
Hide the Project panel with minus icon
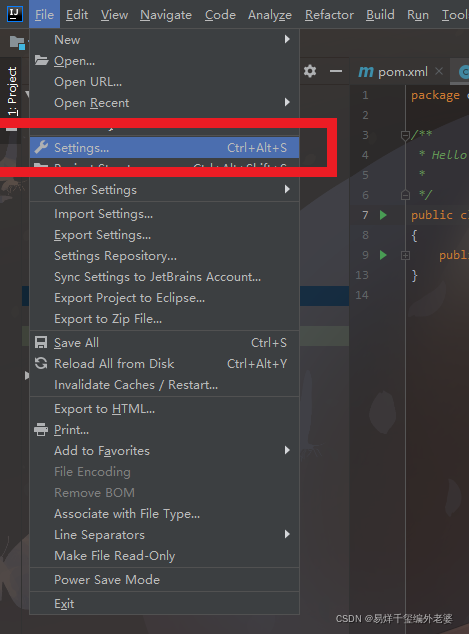point(336,72)
